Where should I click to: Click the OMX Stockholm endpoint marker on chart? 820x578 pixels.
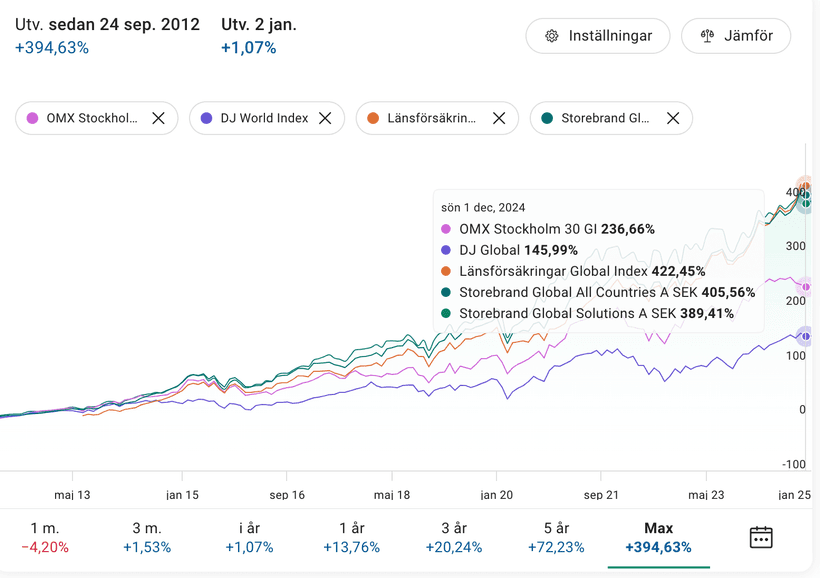(x=806, y=286)
